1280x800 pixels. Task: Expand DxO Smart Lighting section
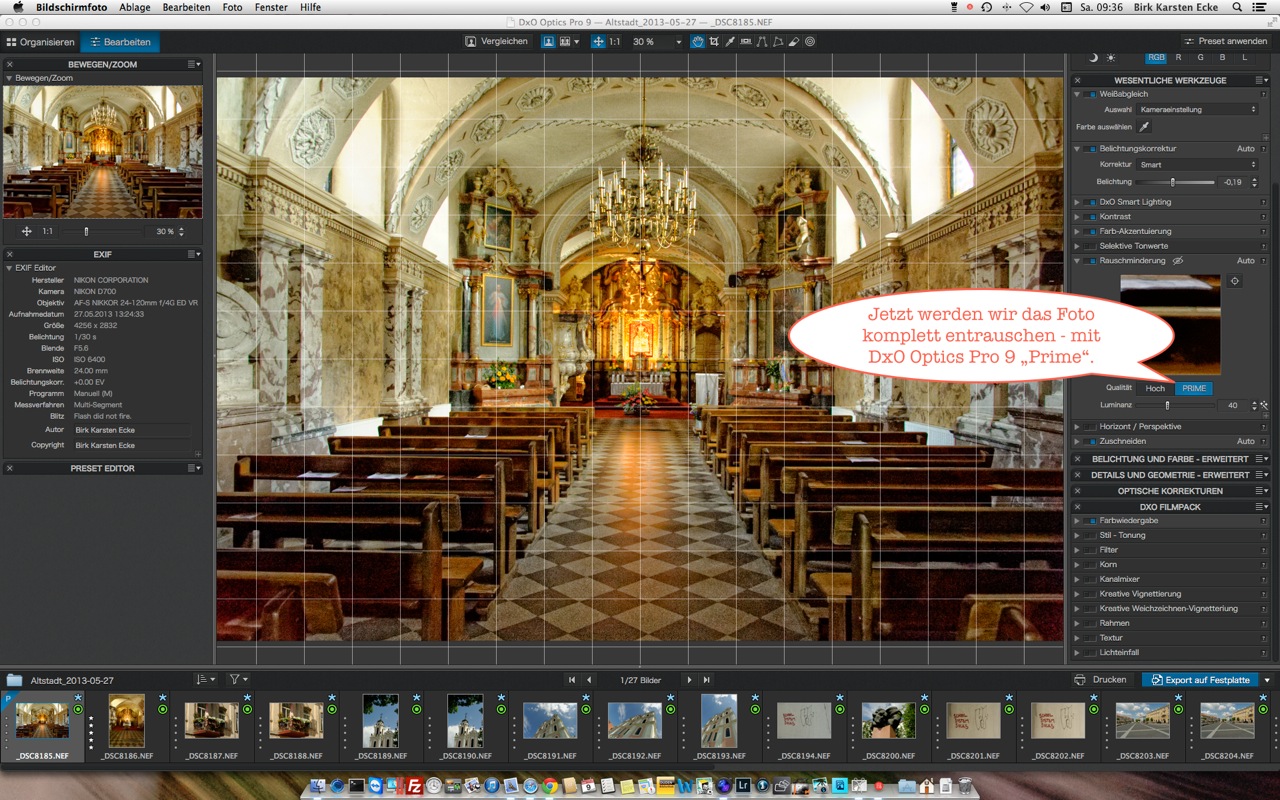[1077, 202]
